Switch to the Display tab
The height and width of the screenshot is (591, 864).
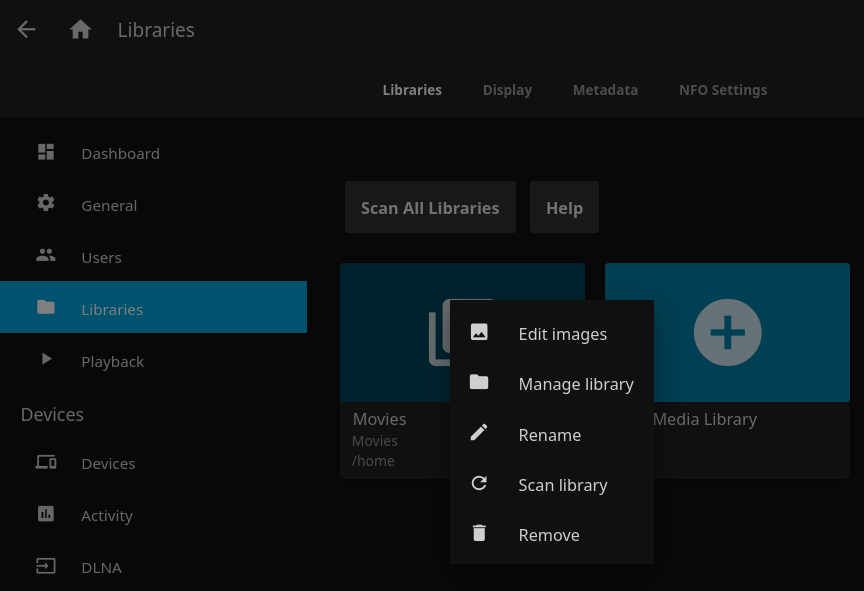507,90
